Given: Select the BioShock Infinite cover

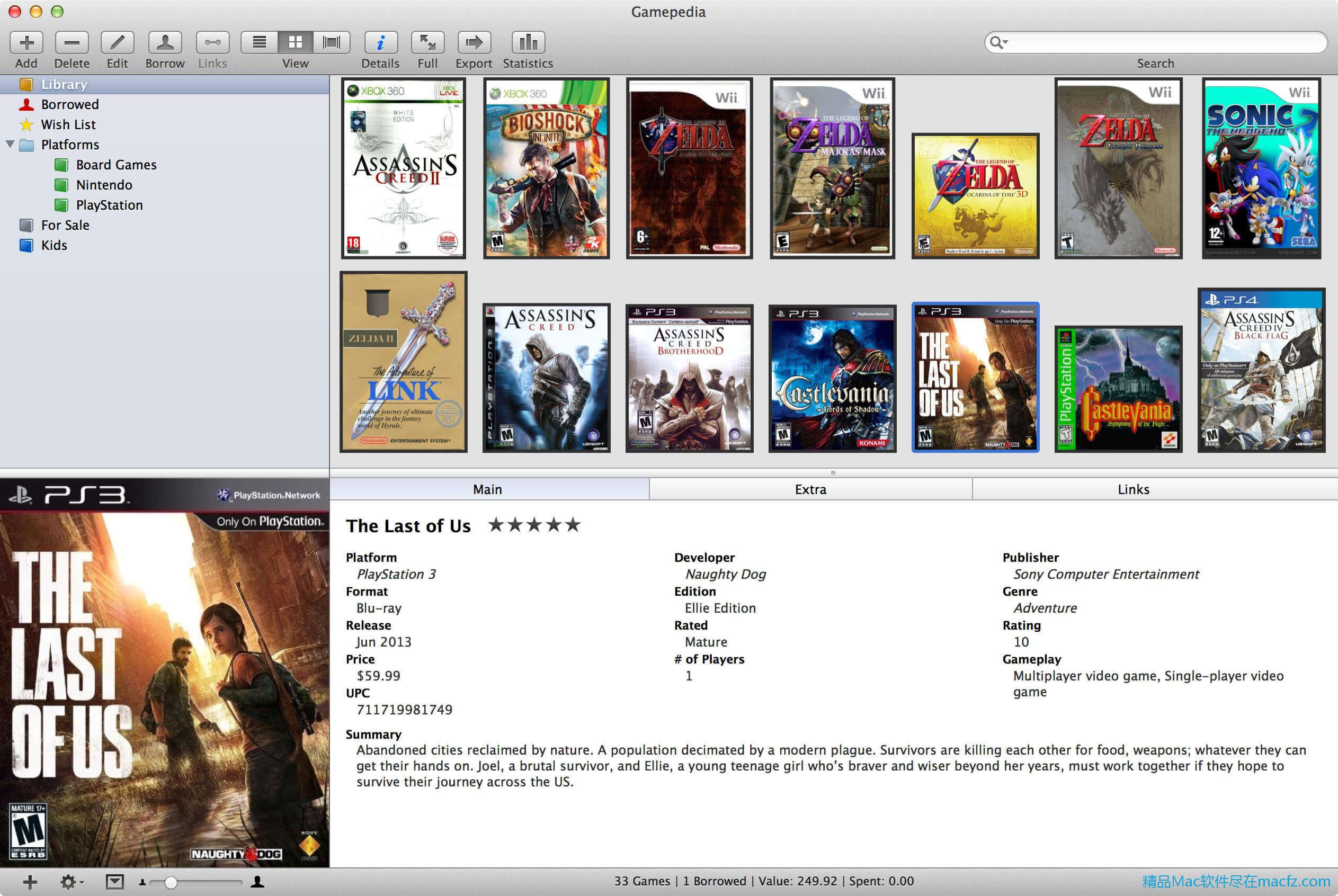Looking at the screenshot, I should [547, 168].
